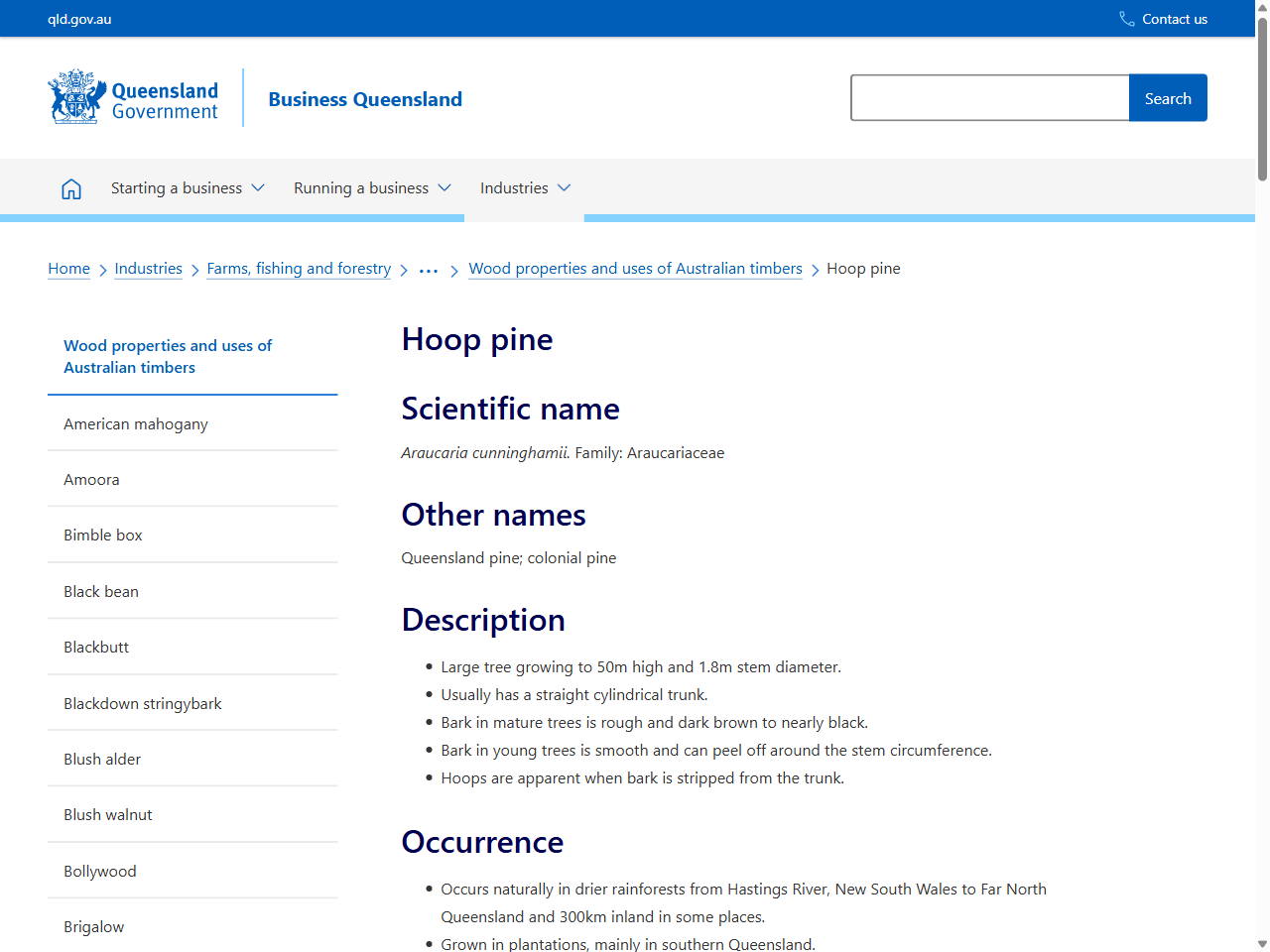Image resolution: width=1270 pixels, height=952 pixels.
Task: Click inside the search input field
Action: (x=989, y=97)
